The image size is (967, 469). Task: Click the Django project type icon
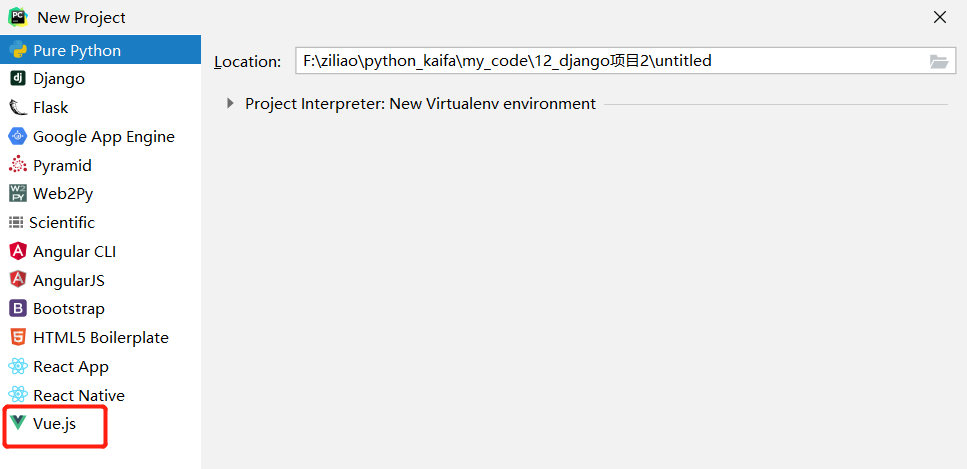click(18, 79)
